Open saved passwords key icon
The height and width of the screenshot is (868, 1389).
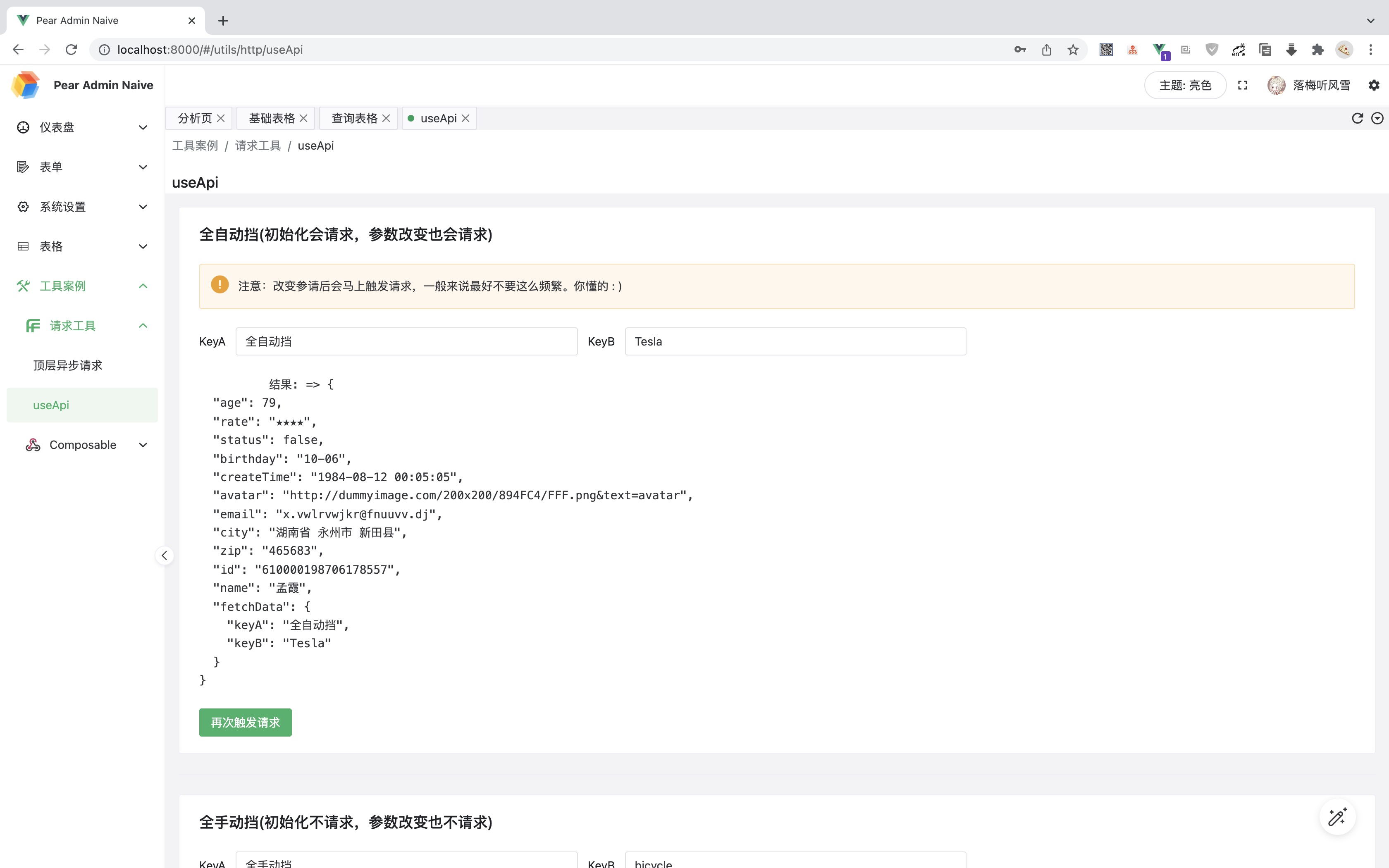pyautogui.click(x=1020, y=50)
